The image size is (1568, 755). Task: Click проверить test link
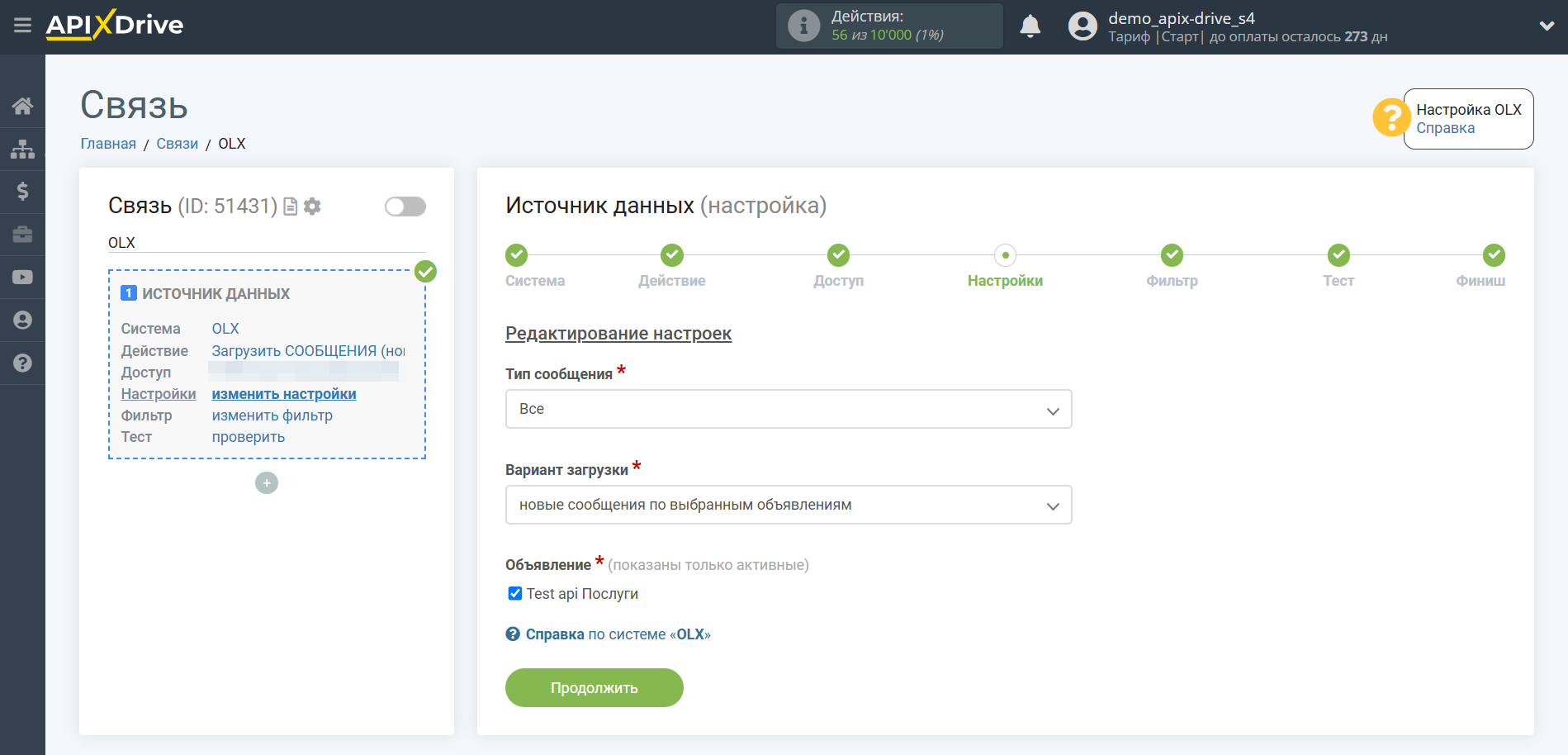(x=249, y=437)
